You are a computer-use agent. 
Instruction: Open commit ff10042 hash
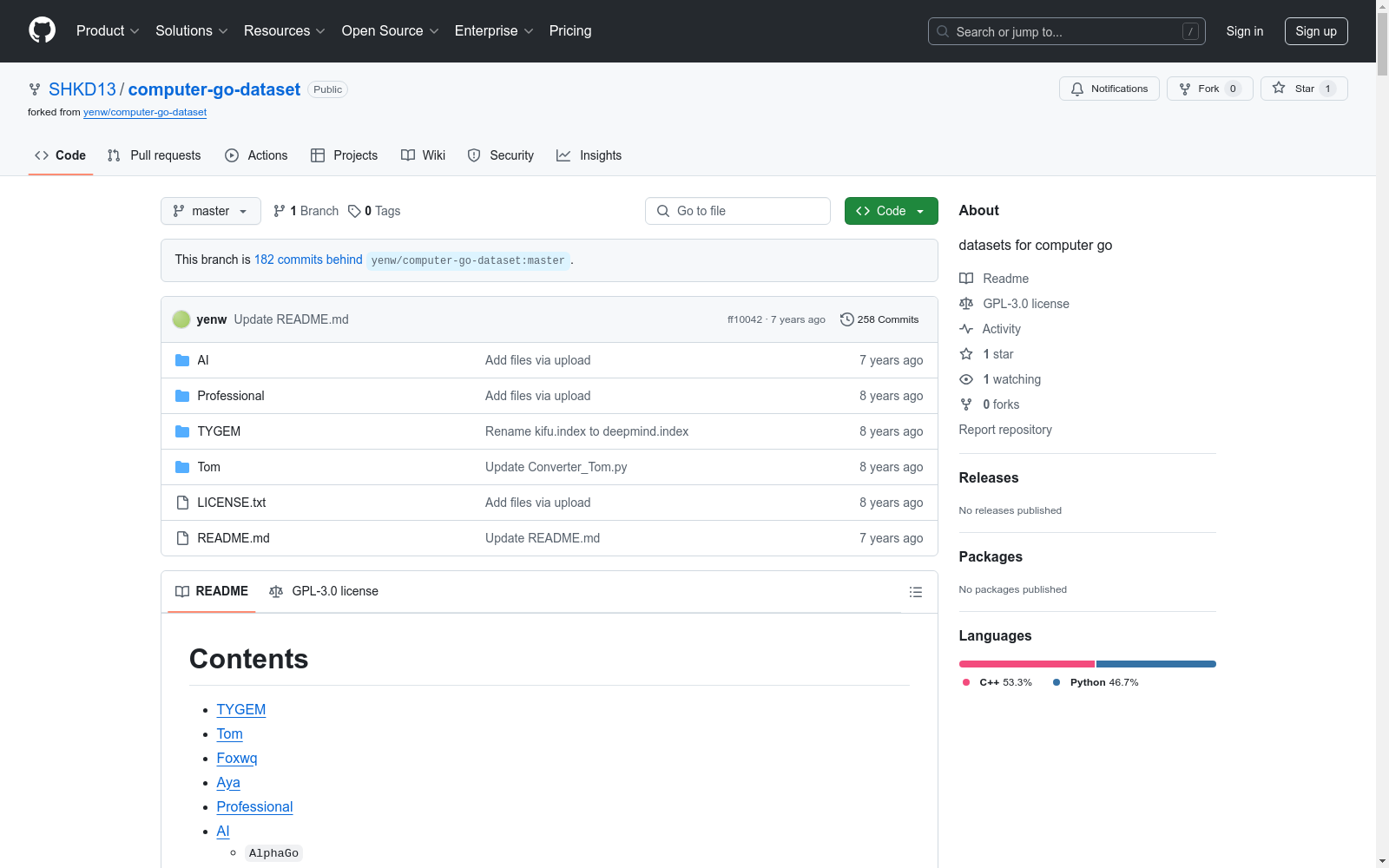pos(745,319)
